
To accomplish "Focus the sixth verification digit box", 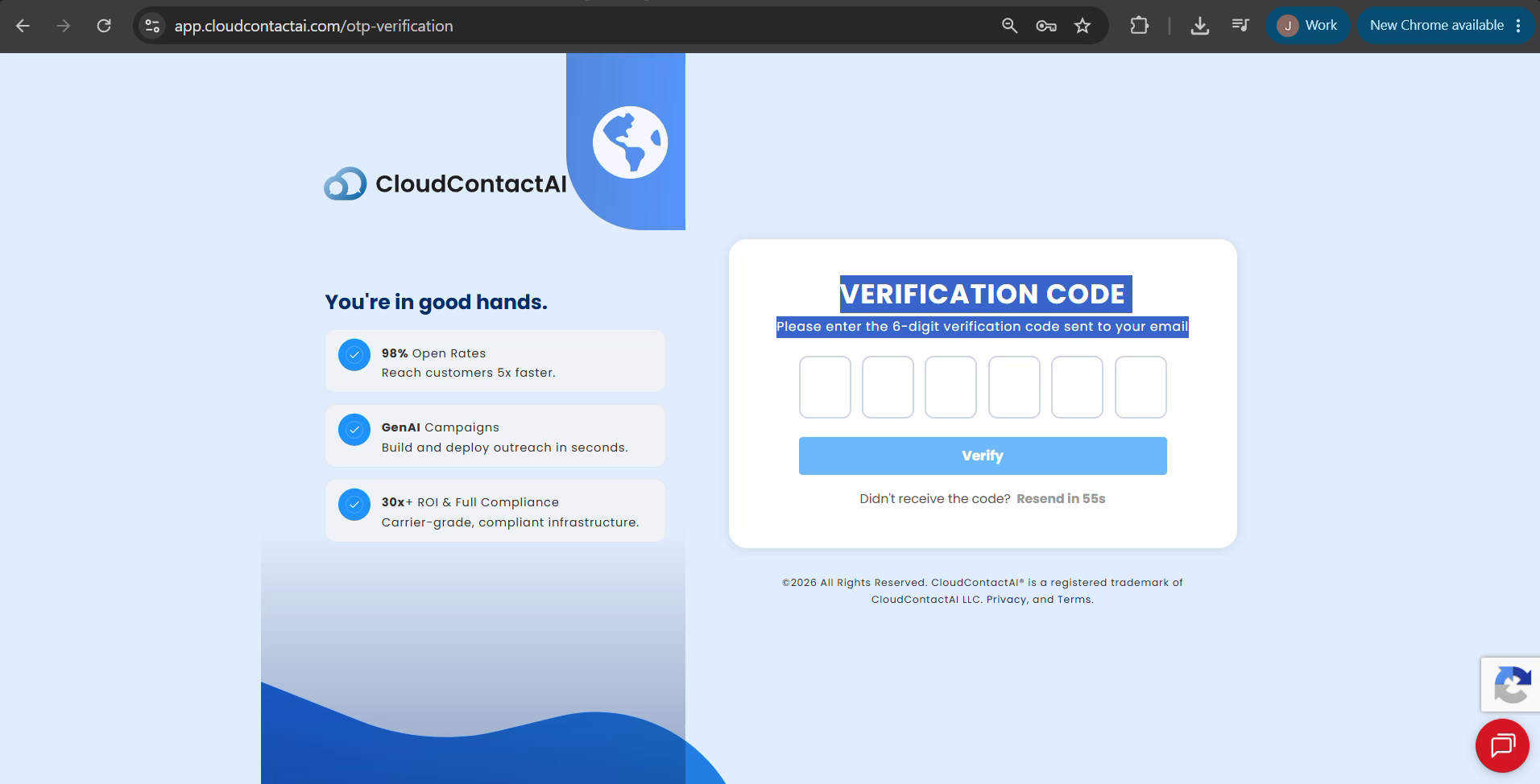I will [x=1141, y=387].
